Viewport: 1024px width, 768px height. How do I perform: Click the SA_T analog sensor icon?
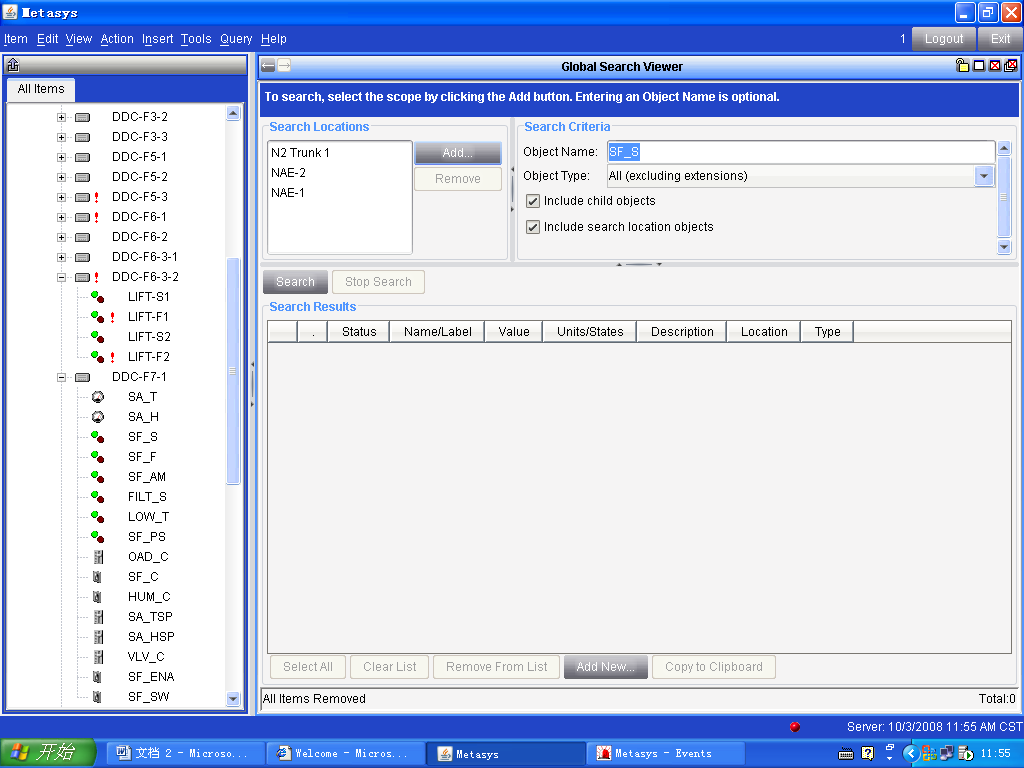click(97, 397)
